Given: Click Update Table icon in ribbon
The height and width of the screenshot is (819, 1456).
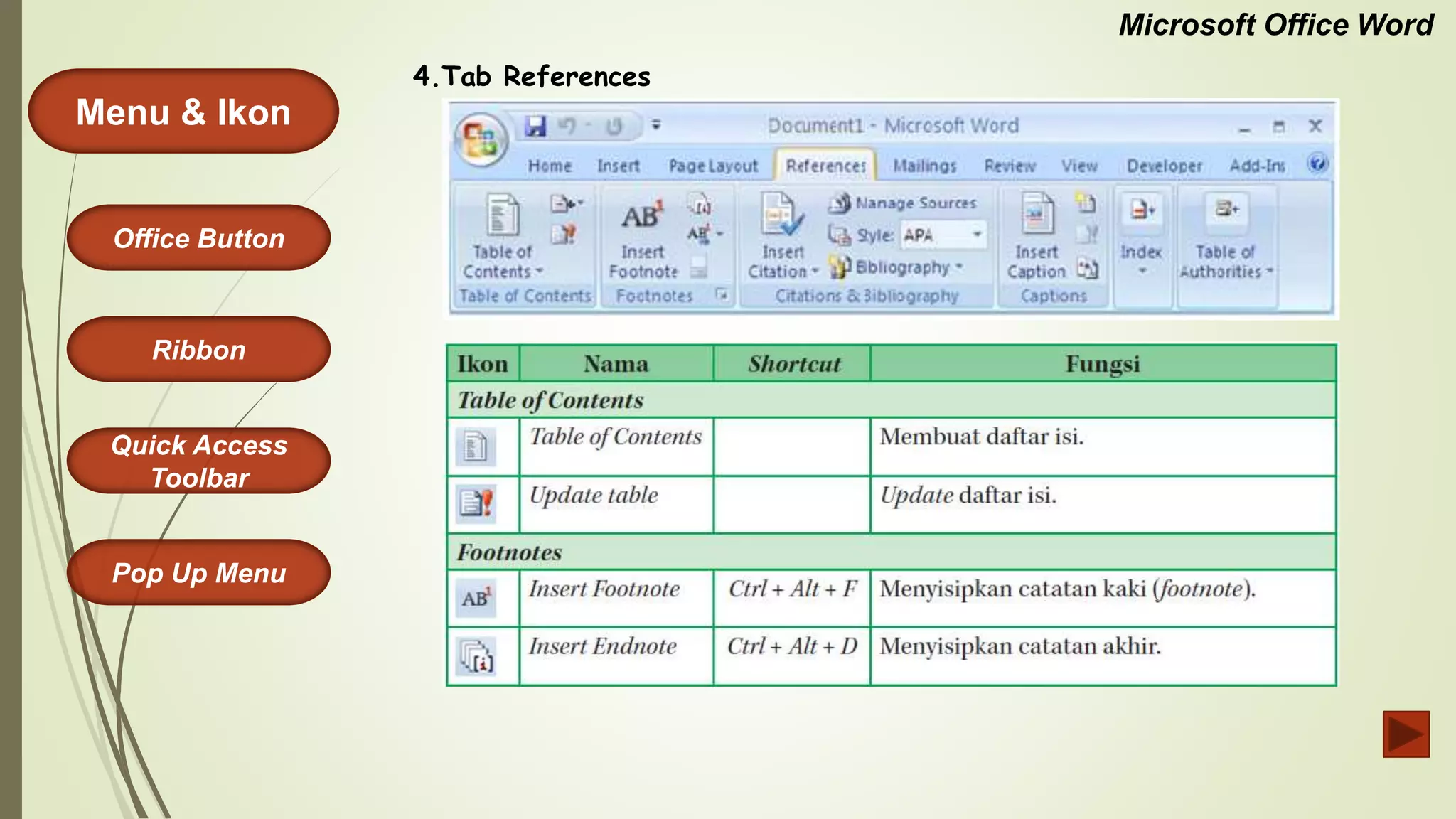Looking at the screenshot, I should click(x=564, y=234).
